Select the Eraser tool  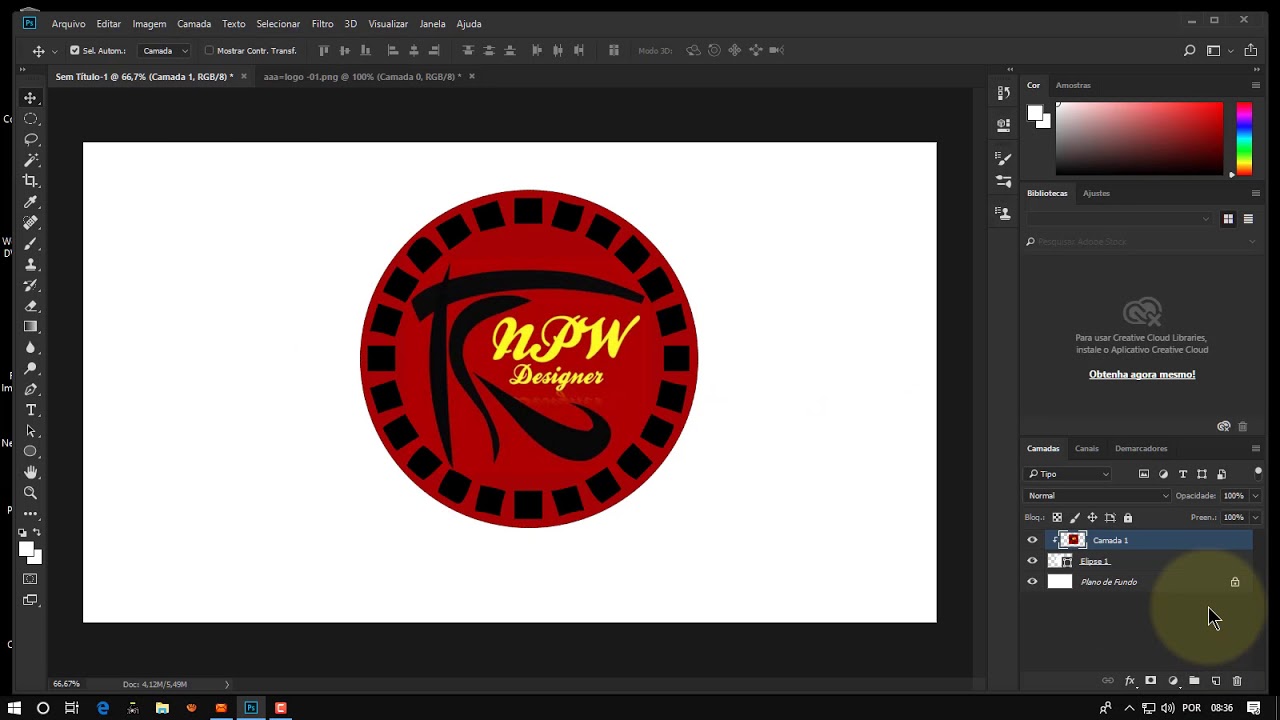pos(30,306)
